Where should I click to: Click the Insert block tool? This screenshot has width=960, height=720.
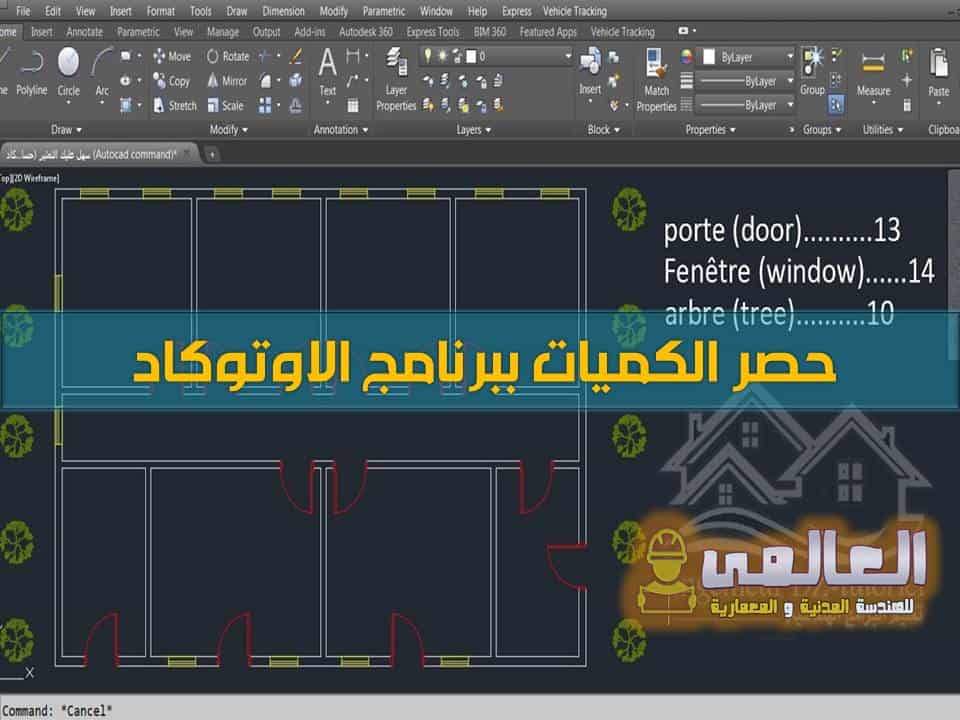(x=590, y=72)
